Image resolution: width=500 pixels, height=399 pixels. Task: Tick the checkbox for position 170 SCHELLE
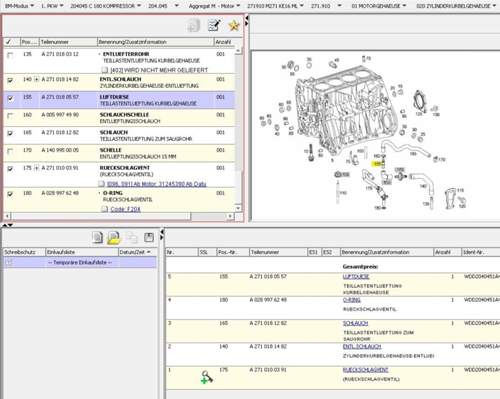coord(10,151)
